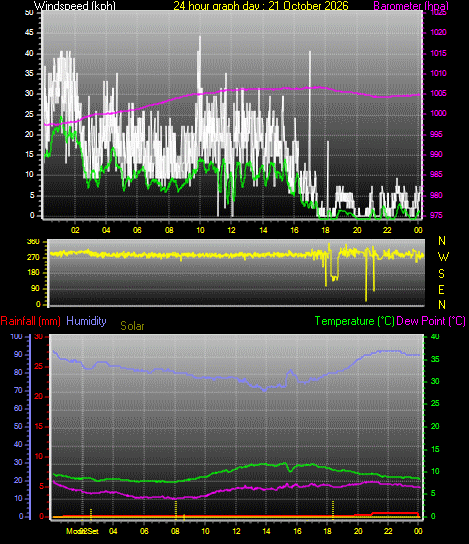Viewport: 469px width, 544px height.
Task: Click the "24 hour graph day : 21 October 2026" title
Action: pyautogui.click(x=261, y=6)
